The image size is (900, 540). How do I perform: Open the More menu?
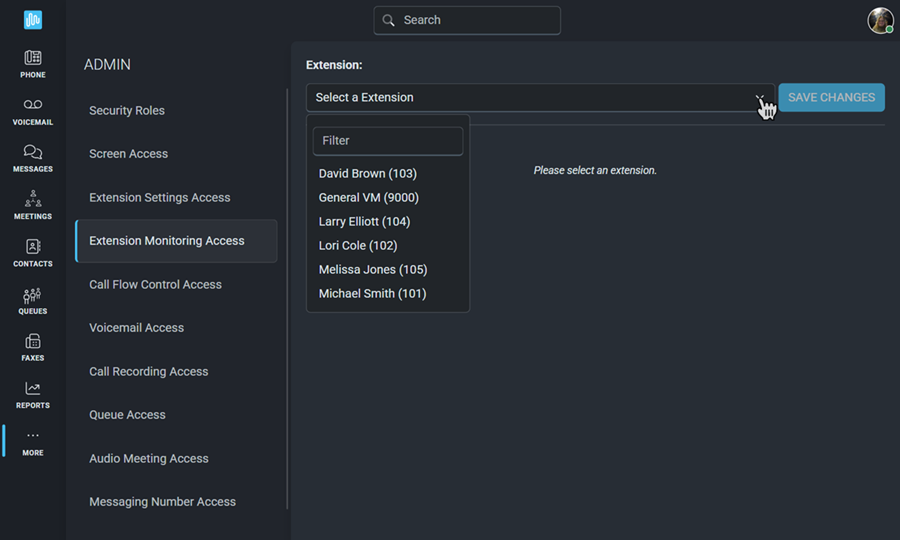(33, 442)
